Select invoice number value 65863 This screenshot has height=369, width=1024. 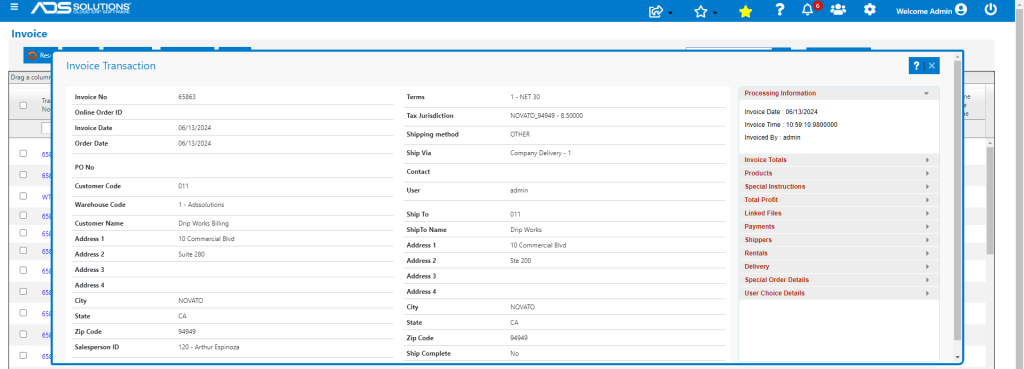(187, 97)
